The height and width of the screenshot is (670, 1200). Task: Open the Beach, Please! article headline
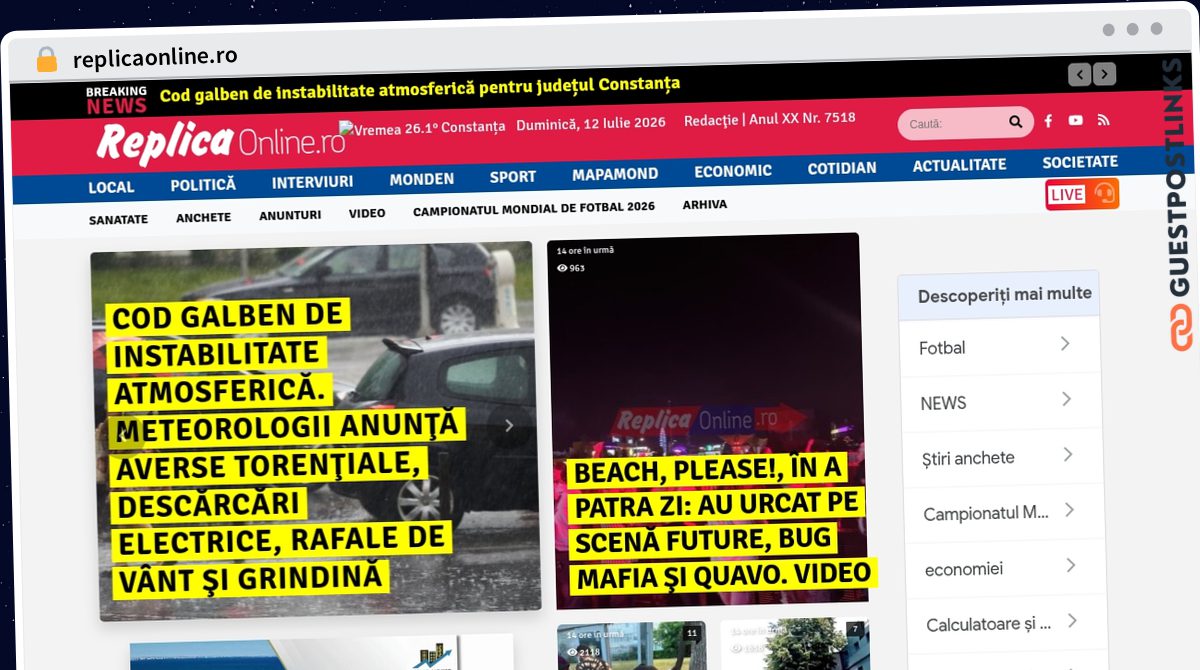tap(720, 522)
